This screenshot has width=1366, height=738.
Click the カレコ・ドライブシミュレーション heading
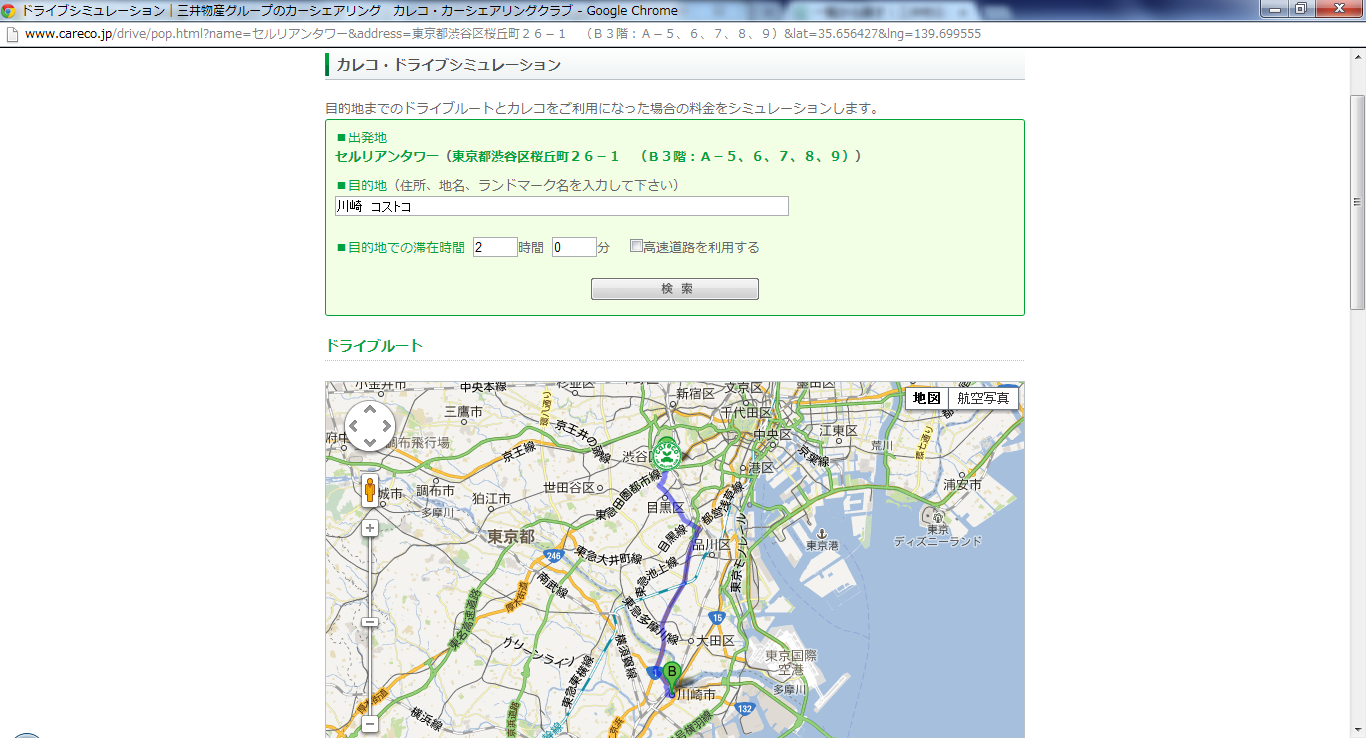[x=449, y=65]
